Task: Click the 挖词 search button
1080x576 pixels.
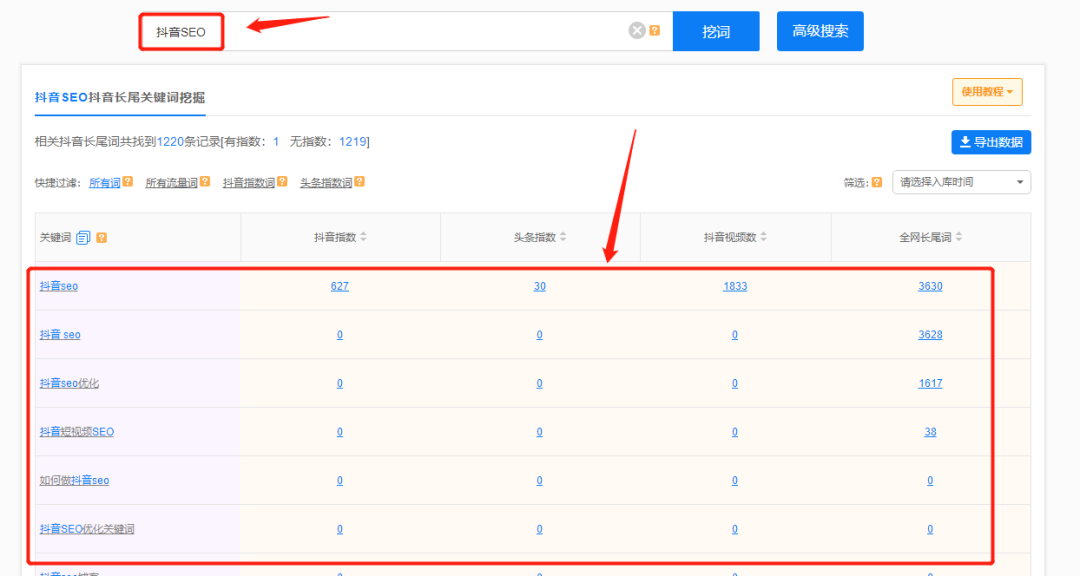Action: point(716,31)
